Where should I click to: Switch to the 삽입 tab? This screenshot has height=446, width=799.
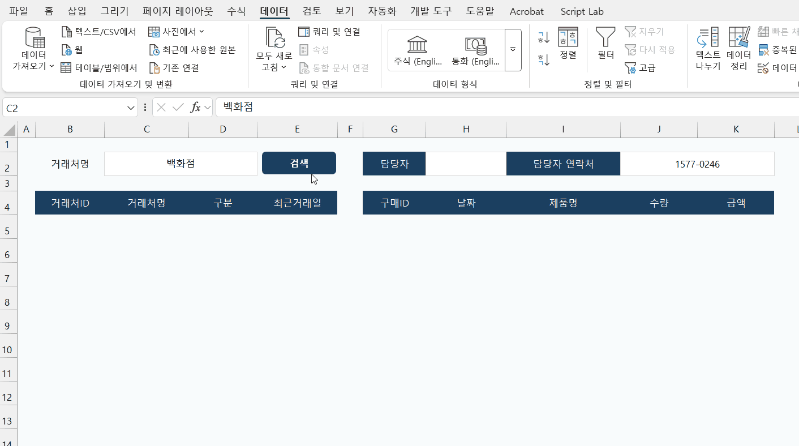point(77,11)
